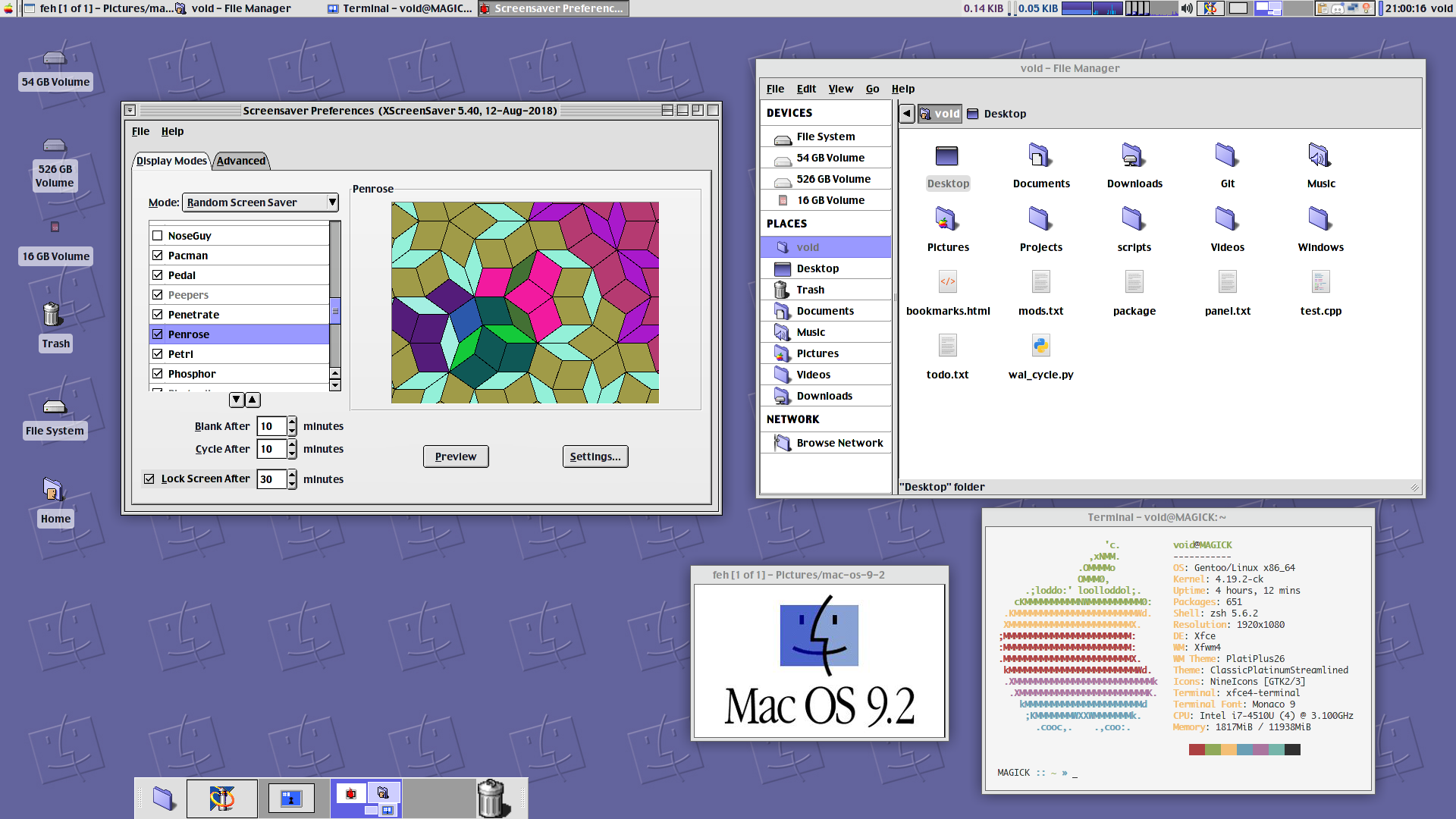The width and height of the screenshot is (1456, 819).
Task: Disable Lock Screen After option
Action: tap(149, 479)
